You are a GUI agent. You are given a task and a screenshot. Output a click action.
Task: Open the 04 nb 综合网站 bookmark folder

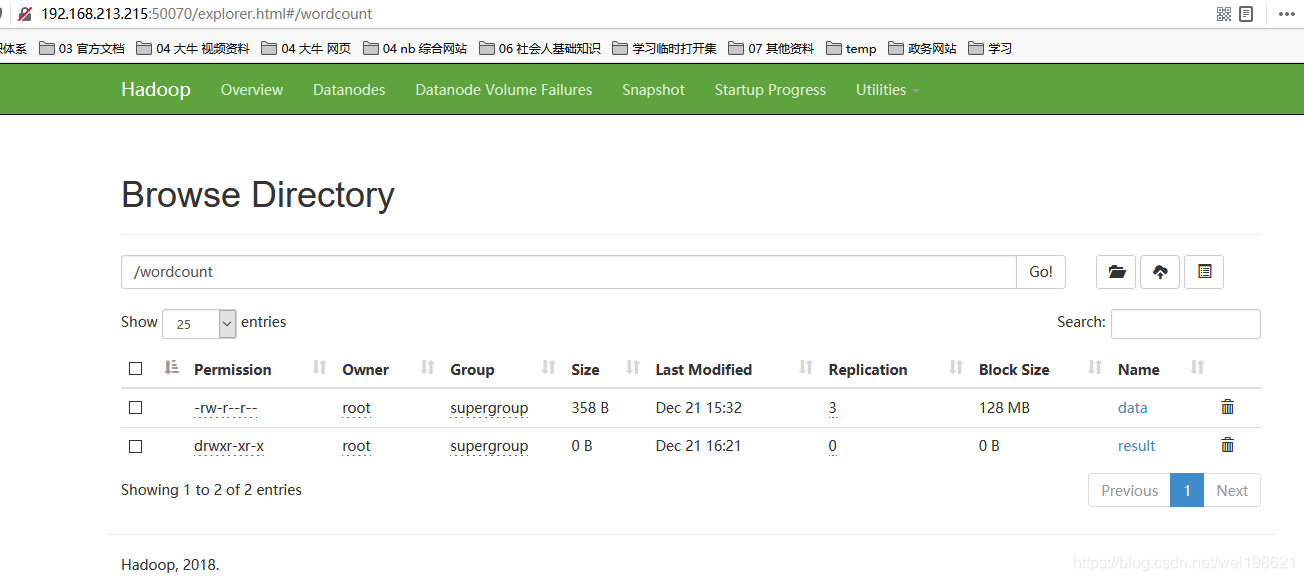coord(415,48)
